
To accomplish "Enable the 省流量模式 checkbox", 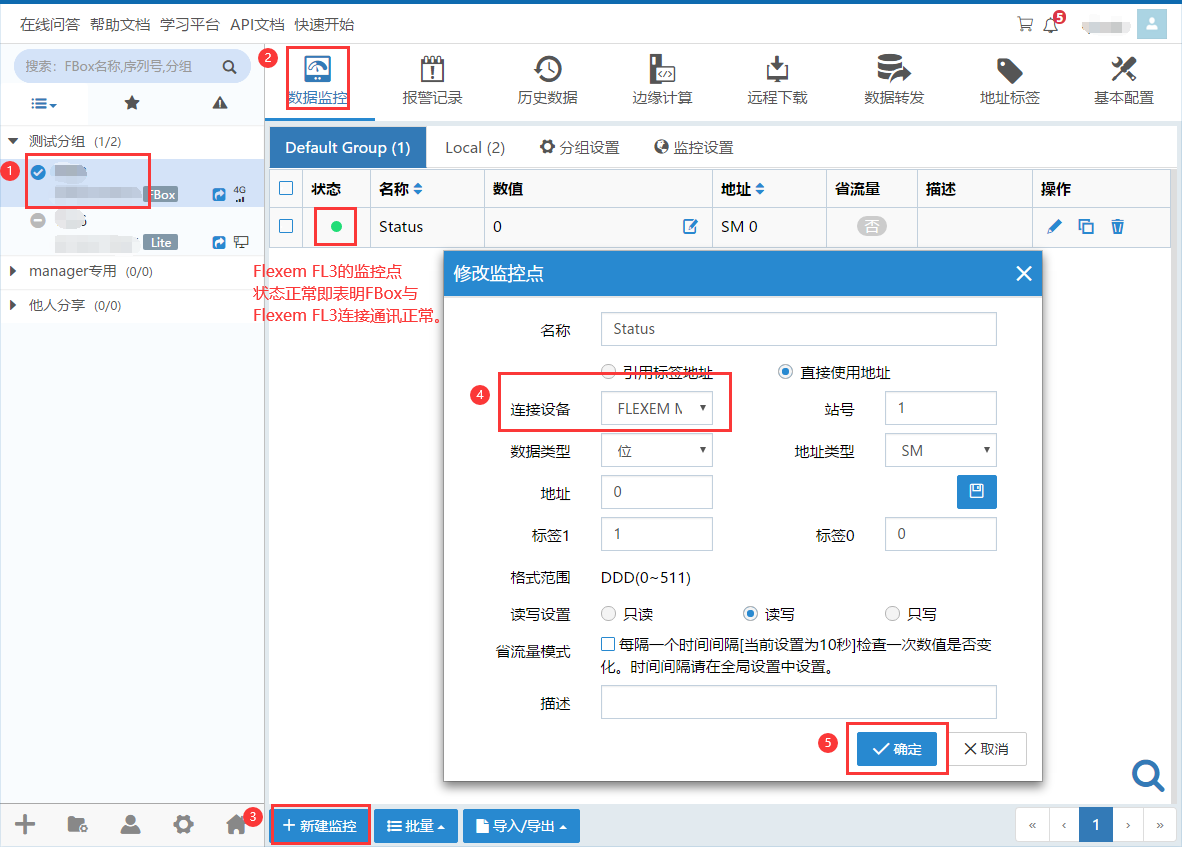I will point(608,644).
